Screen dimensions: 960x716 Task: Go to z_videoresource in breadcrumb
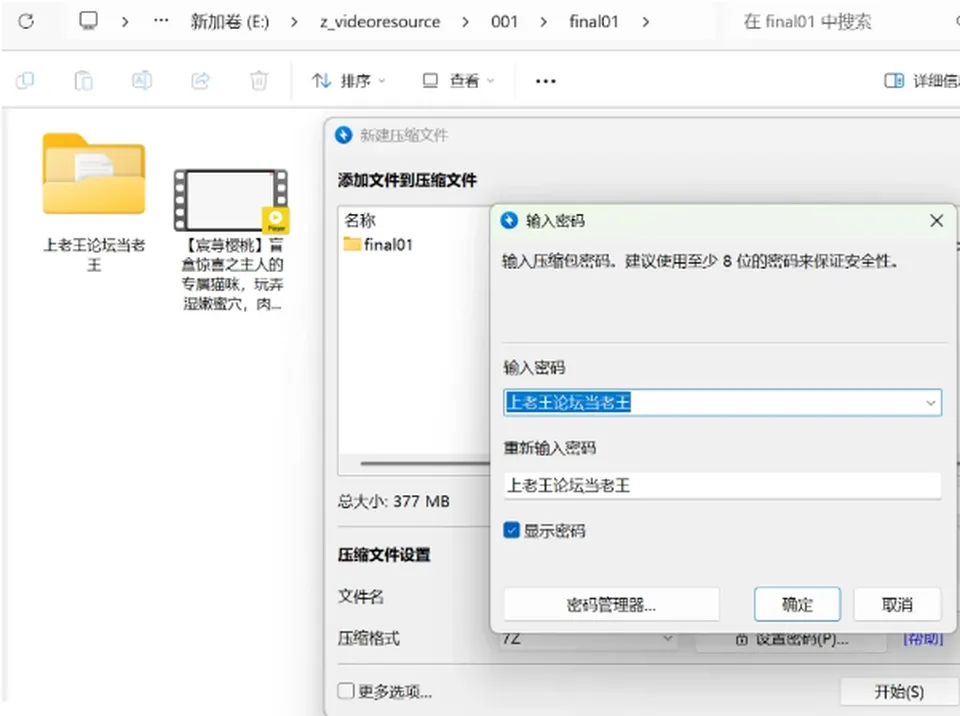click(x=380, y=22)
